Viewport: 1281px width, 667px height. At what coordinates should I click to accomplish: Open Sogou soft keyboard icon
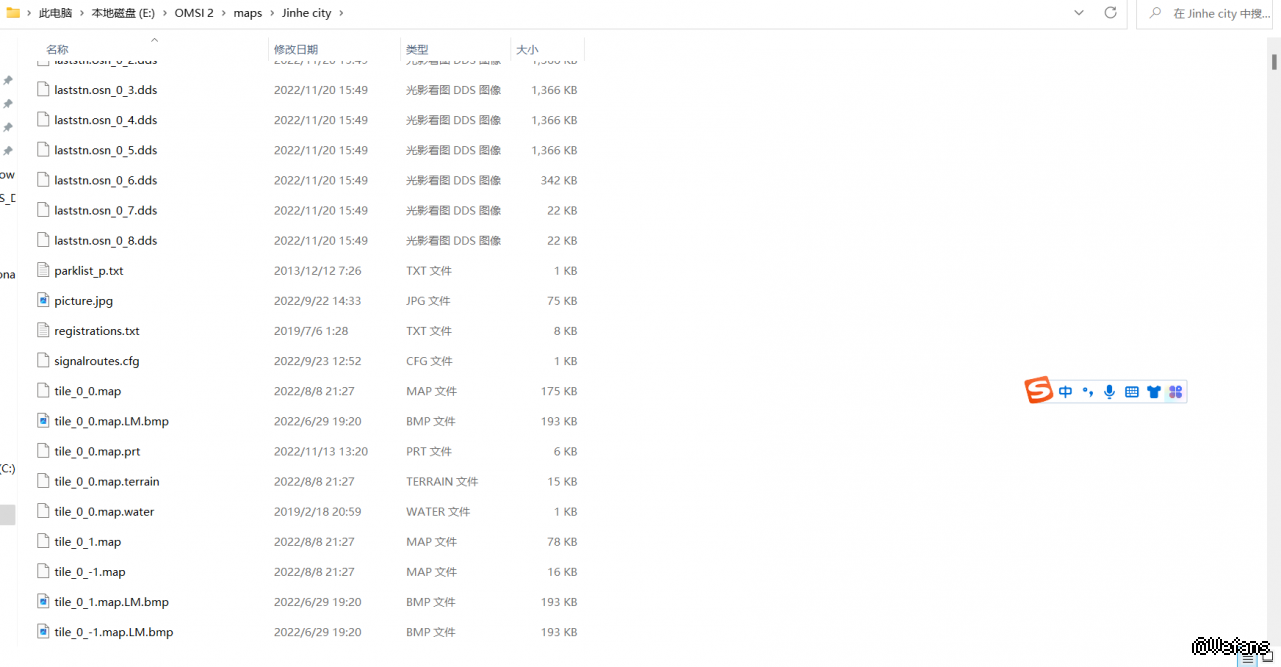point(1132,392)
